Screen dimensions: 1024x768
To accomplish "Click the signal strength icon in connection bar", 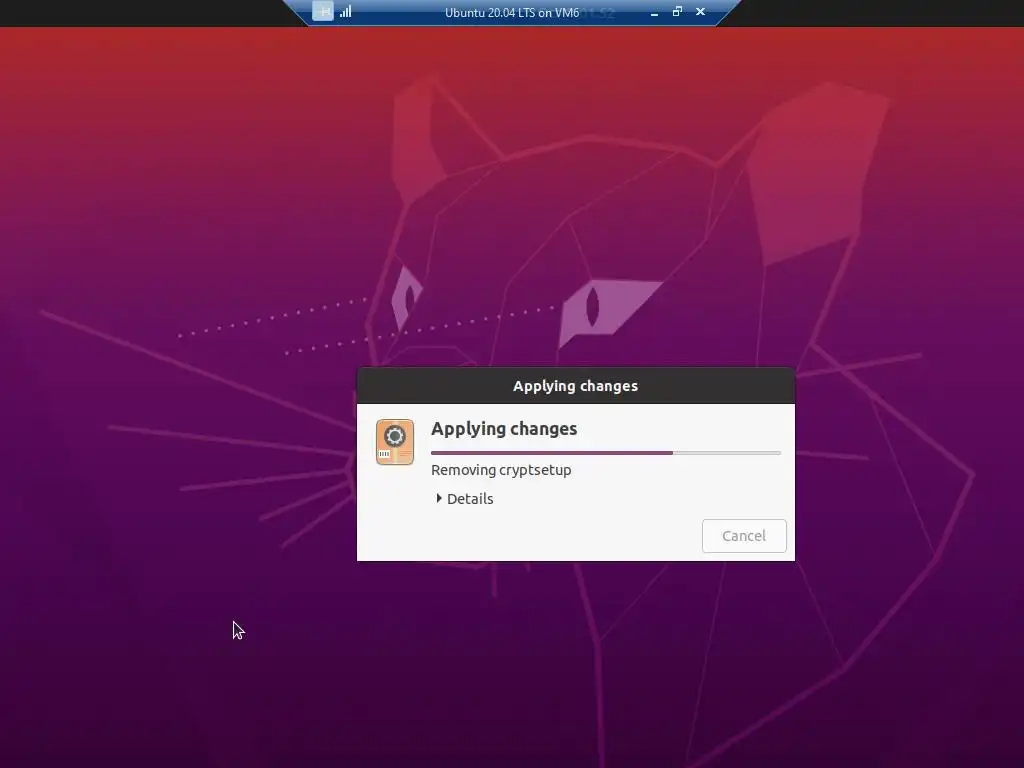I will click(x=345, y=11).
